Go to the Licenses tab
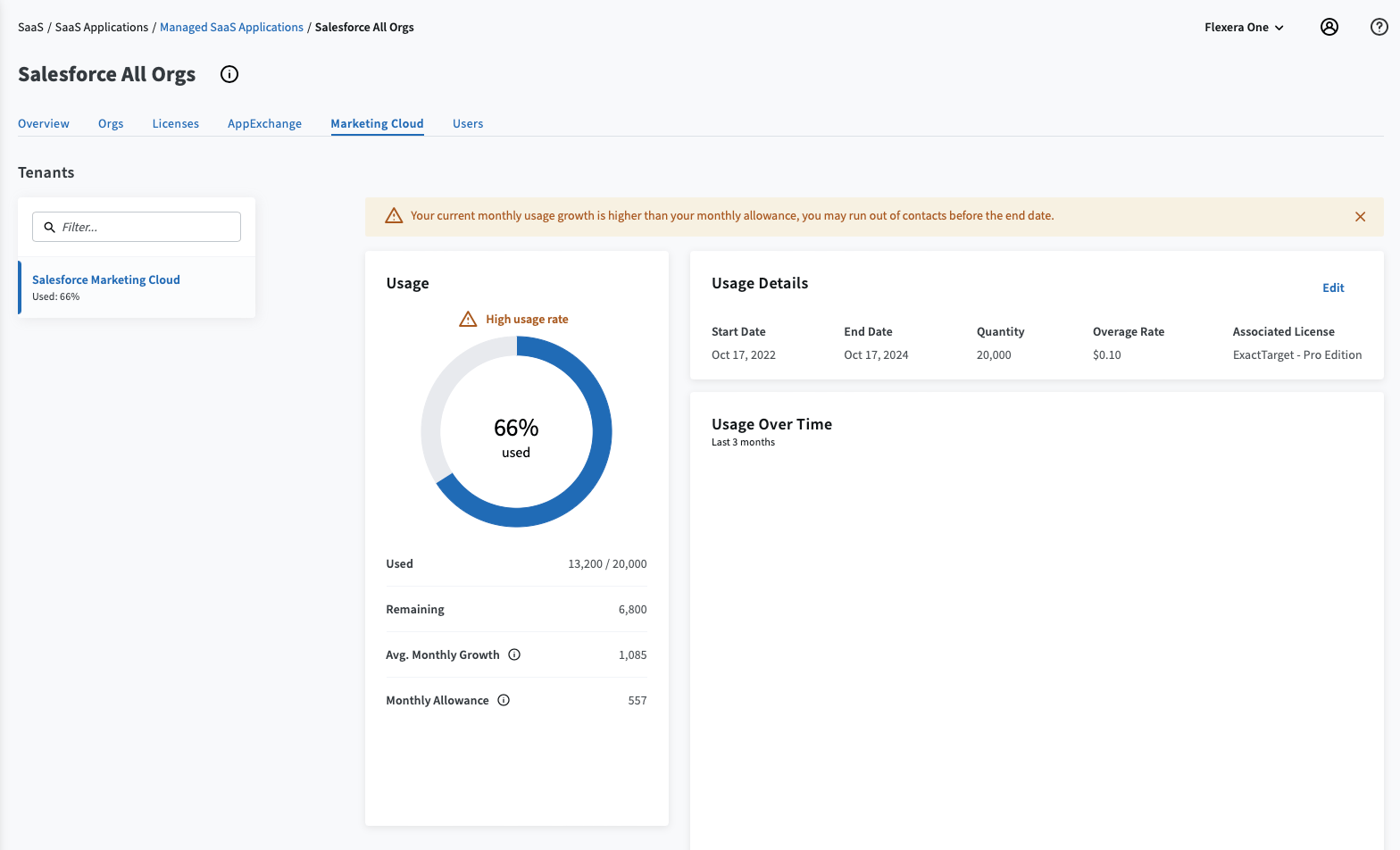Image resolution: width=1400 pixels, height=850 pixels. [x=175, y=124]
